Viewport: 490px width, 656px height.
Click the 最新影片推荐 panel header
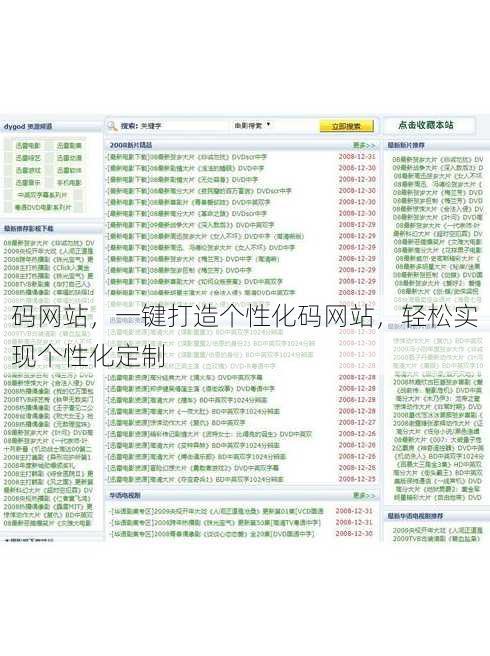pyautogui.click(x=406, y=145)
